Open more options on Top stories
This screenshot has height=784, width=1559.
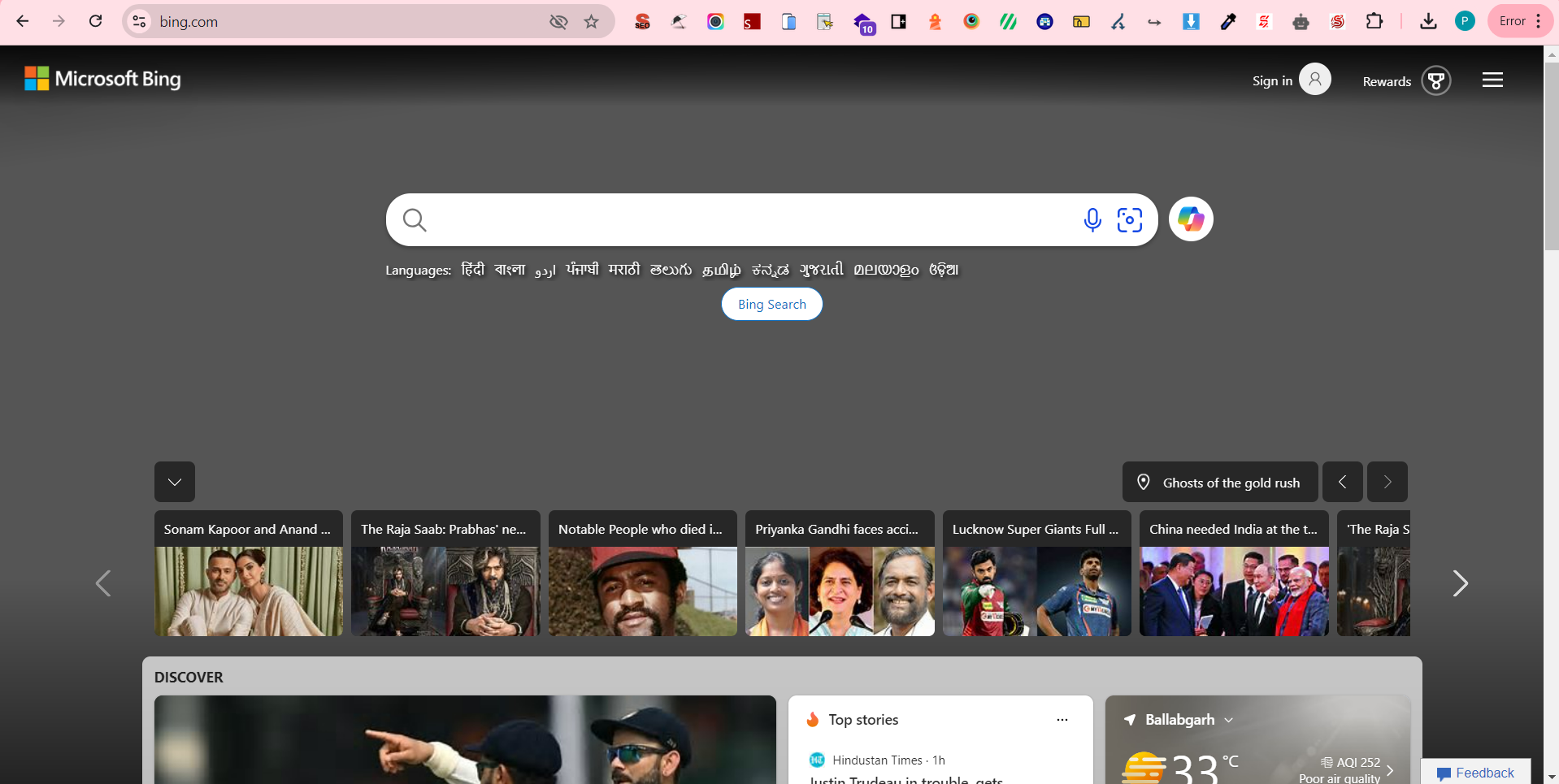1062,720
